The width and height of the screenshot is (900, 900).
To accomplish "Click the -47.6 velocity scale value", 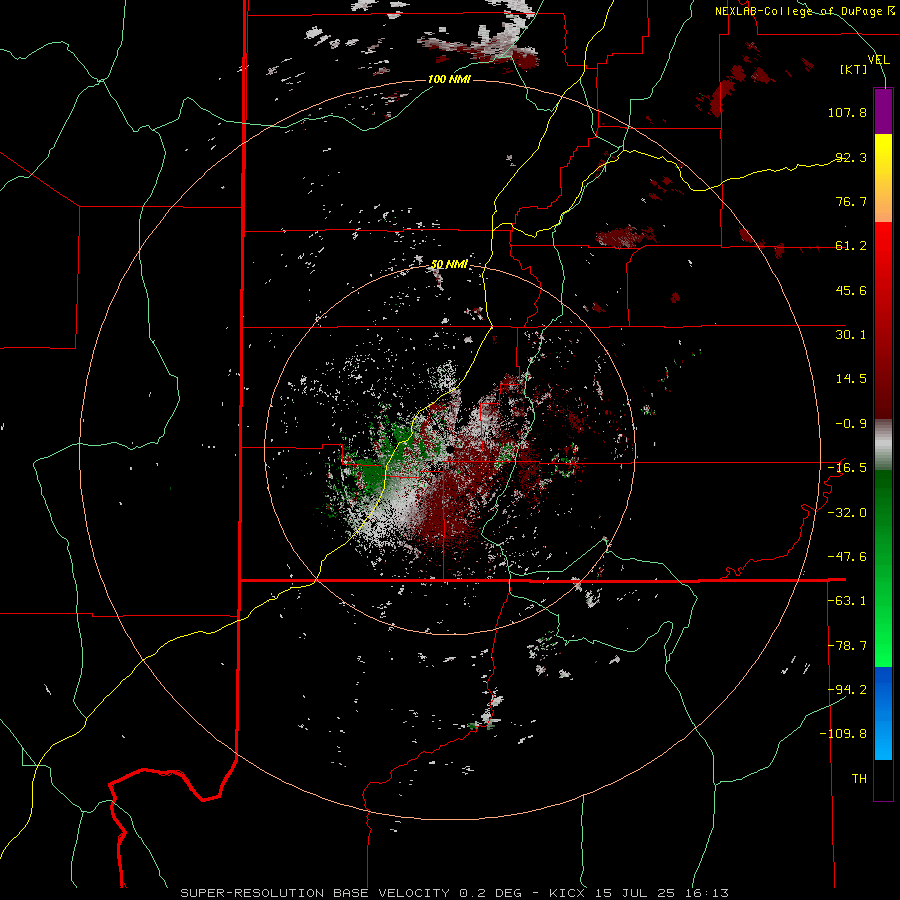I will click(x=847, y=557).
